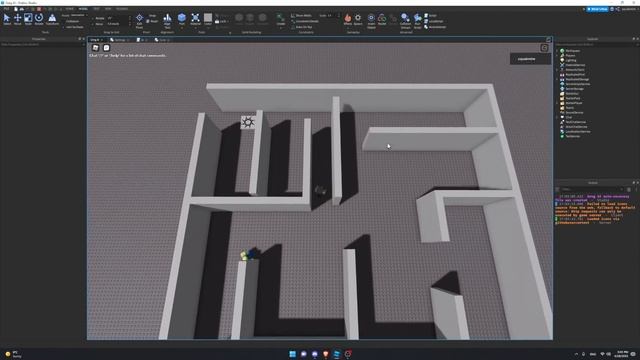The image size is (640, 360).
Task: Toggle Draw On Top option
Action: click(x=302, y=27)
